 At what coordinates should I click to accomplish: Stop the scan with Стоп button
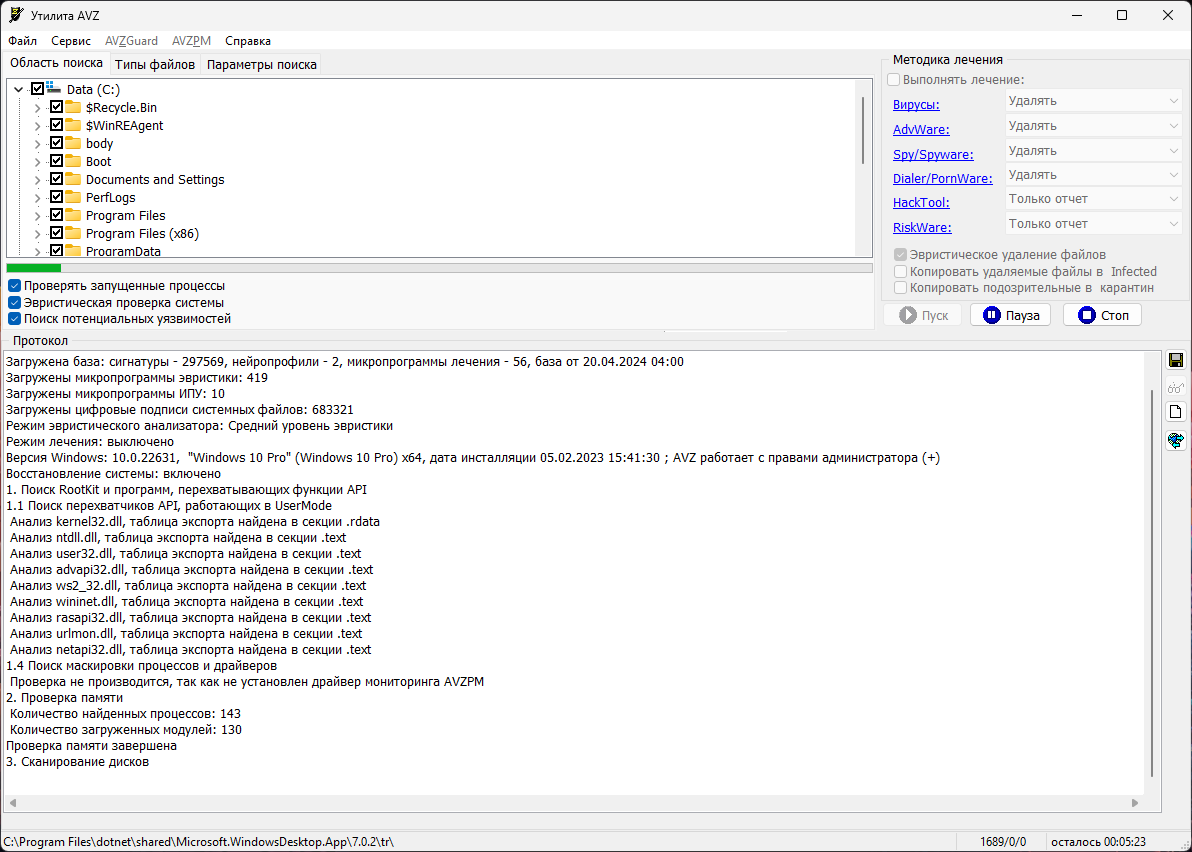point(1101,315)
